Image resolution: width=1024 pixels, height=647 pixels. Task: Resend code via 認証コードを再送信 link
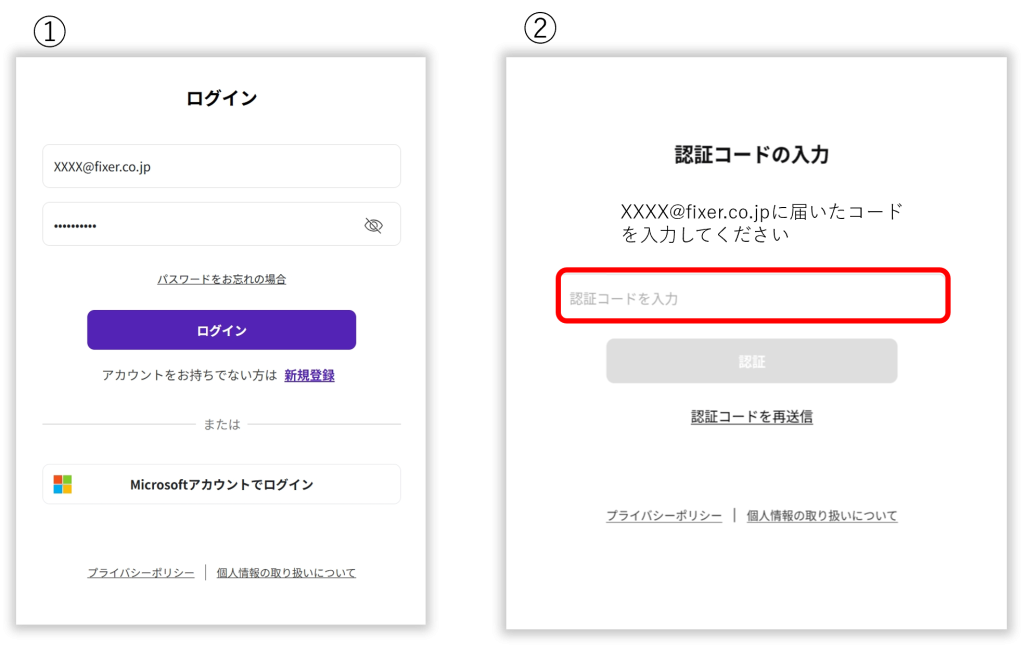click(752, 416)
